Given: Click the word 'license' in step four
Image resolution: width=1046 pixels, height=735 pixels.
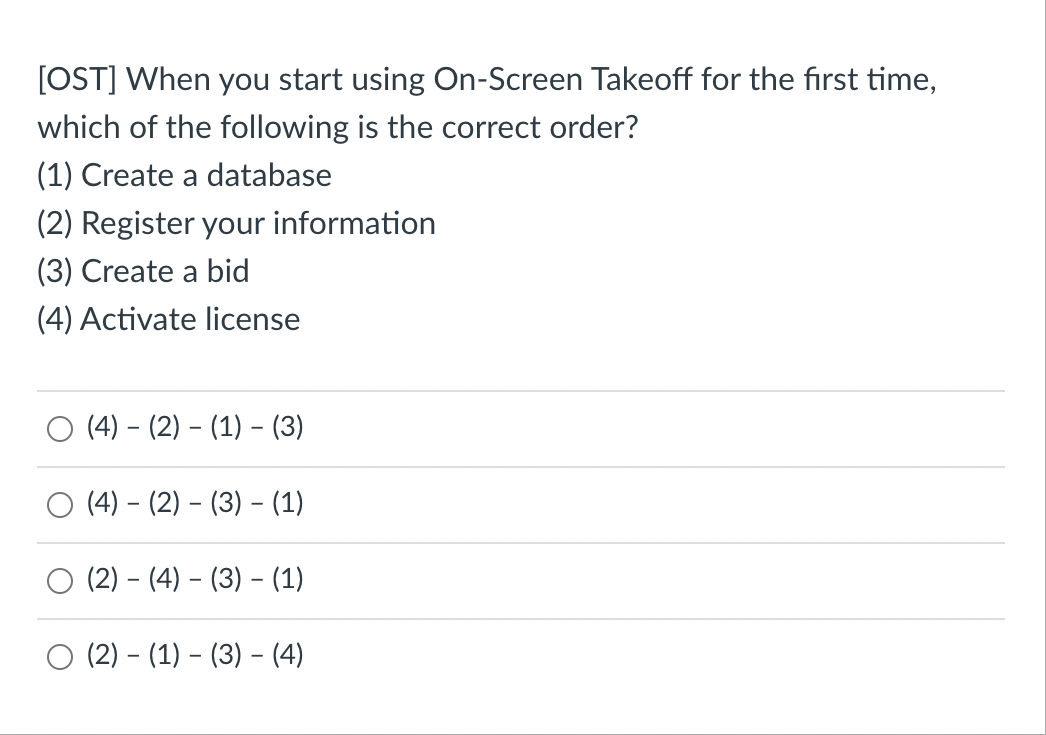Looking at the screenshot, I should pos(253,319).
